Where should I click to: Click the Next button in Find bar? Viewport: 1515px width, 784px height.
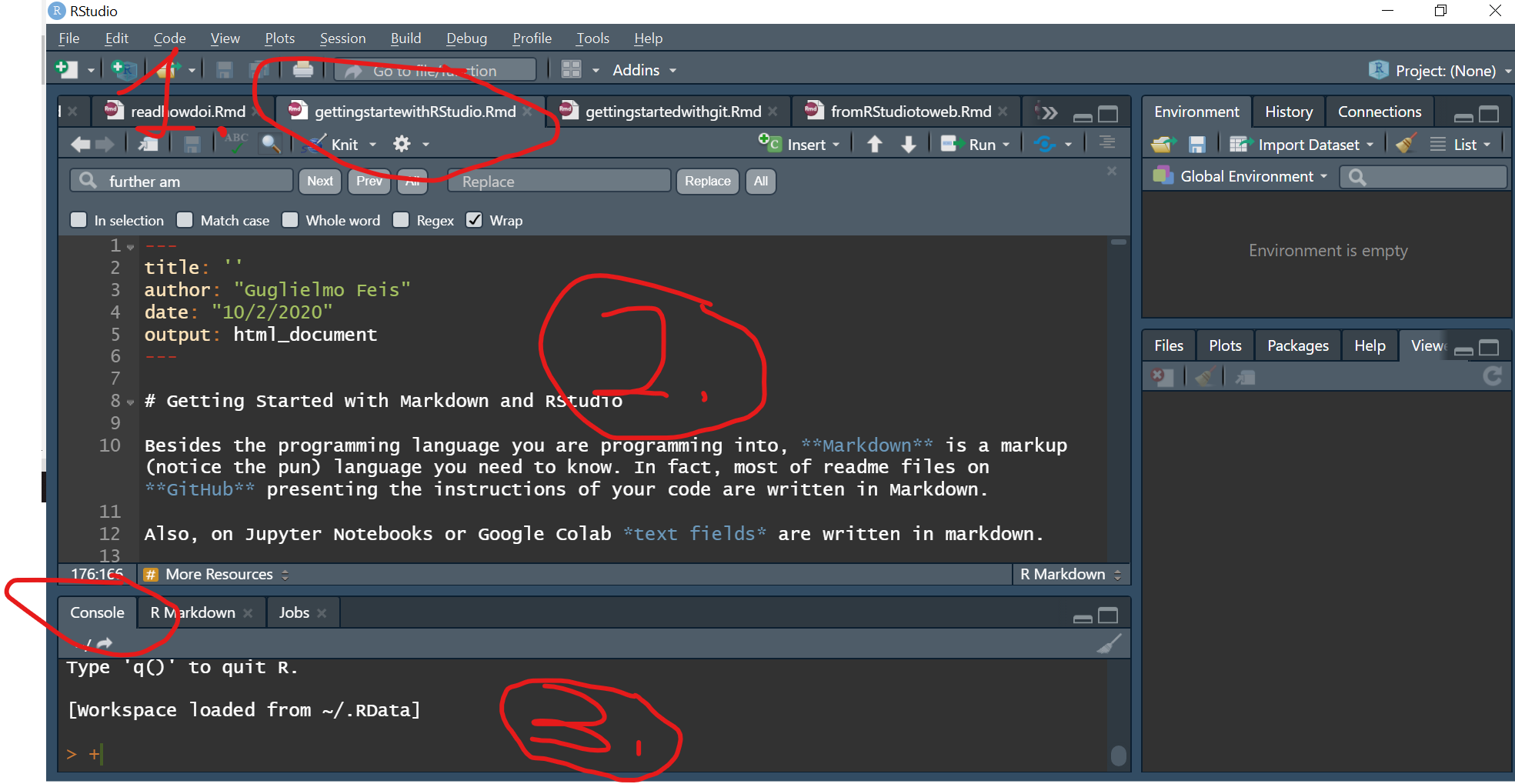tap(319, 182)
